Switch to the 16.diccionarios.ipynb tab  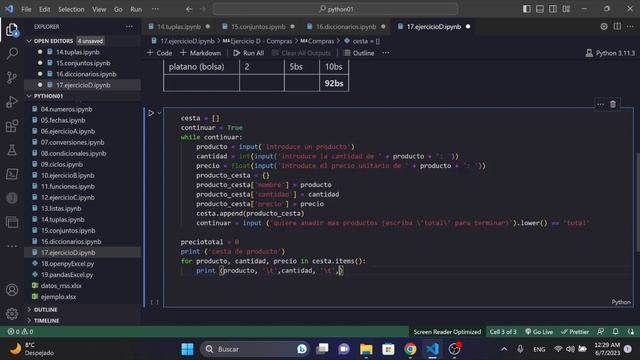point(346,27)
